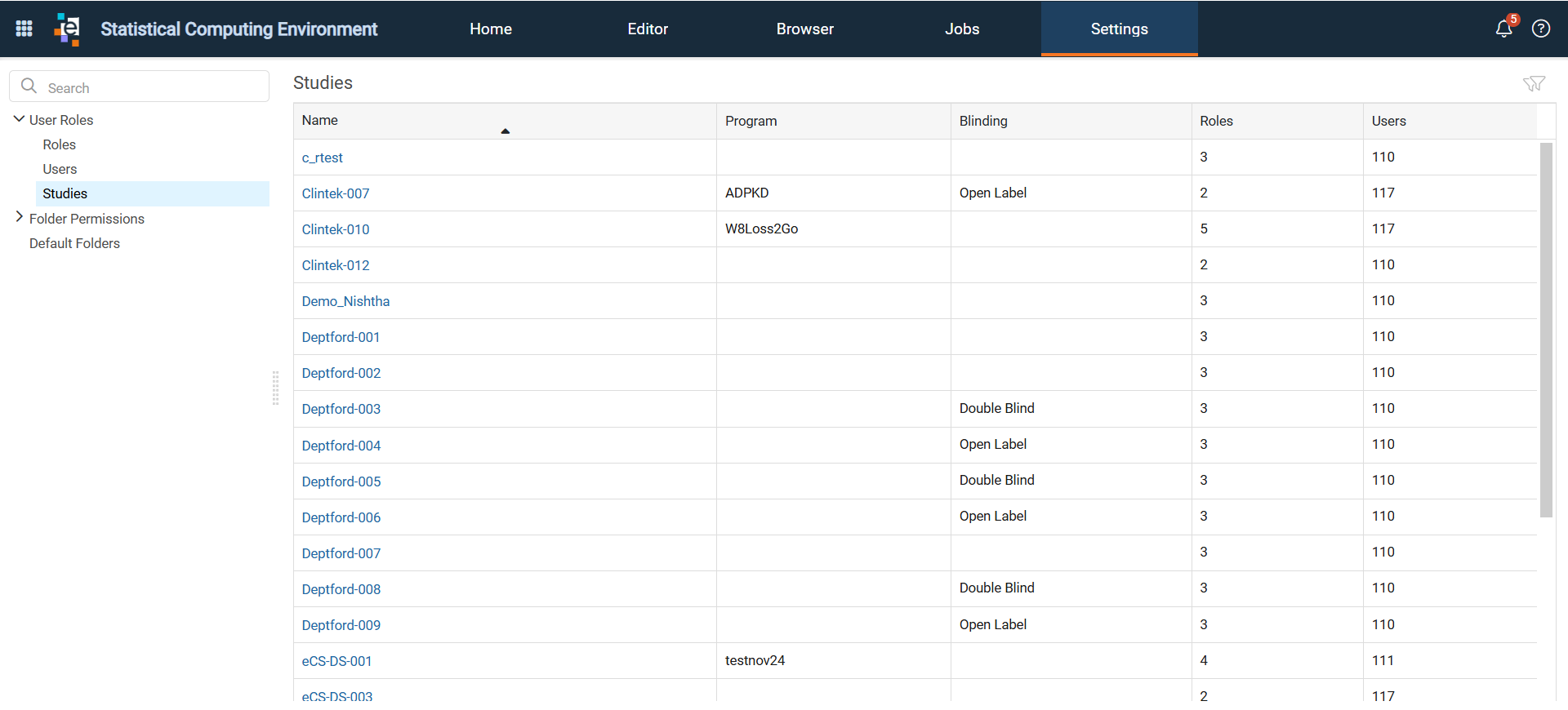The width and height of the screenshot is (1568, 710).
Task: Sort by the Name column header
Action: [505, 121]
